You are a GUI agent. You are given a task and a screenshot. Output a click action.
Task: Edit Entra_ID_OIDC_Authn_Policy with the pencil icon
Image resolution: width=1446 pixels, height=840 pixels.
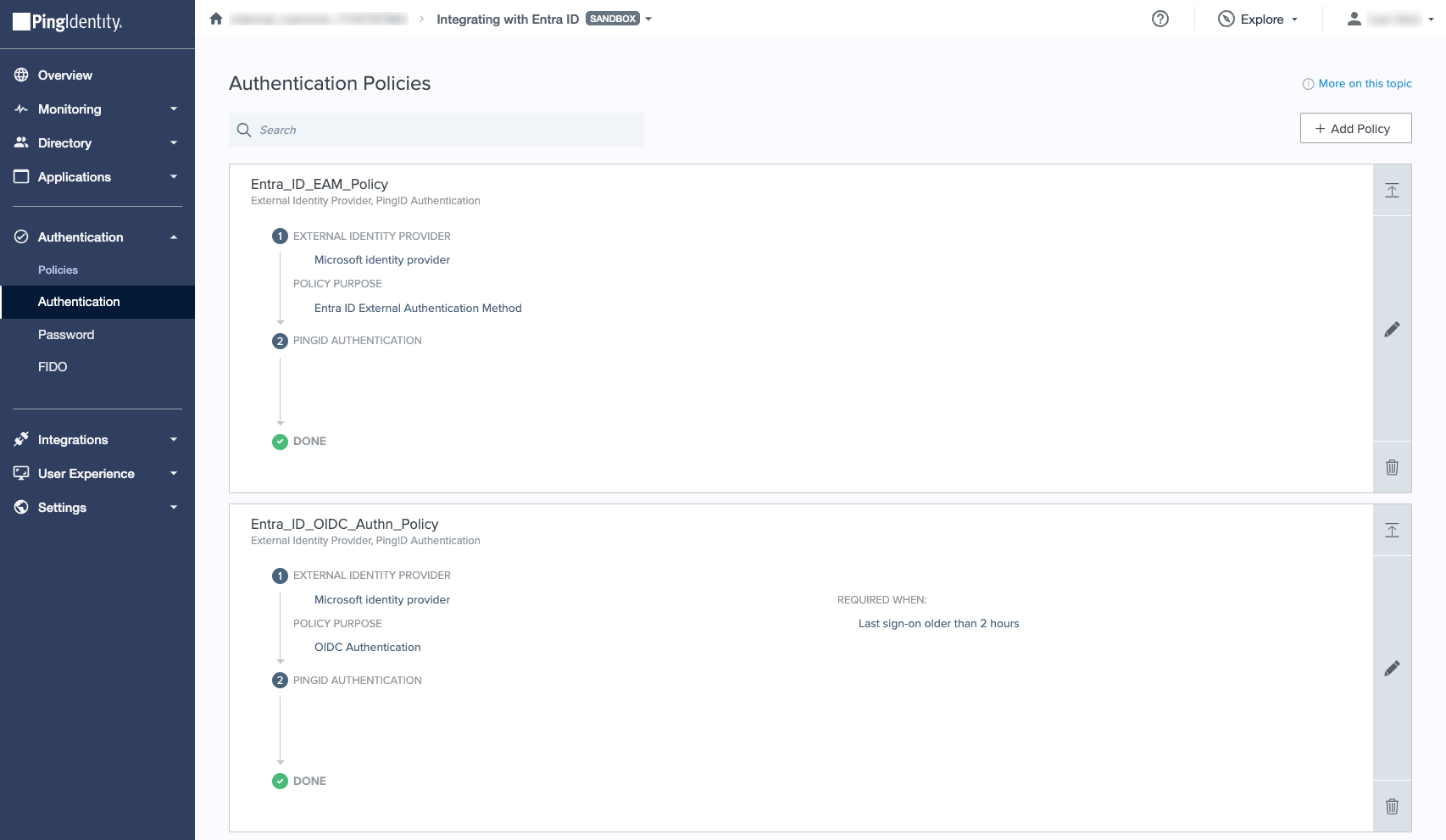coord(1392,668)
